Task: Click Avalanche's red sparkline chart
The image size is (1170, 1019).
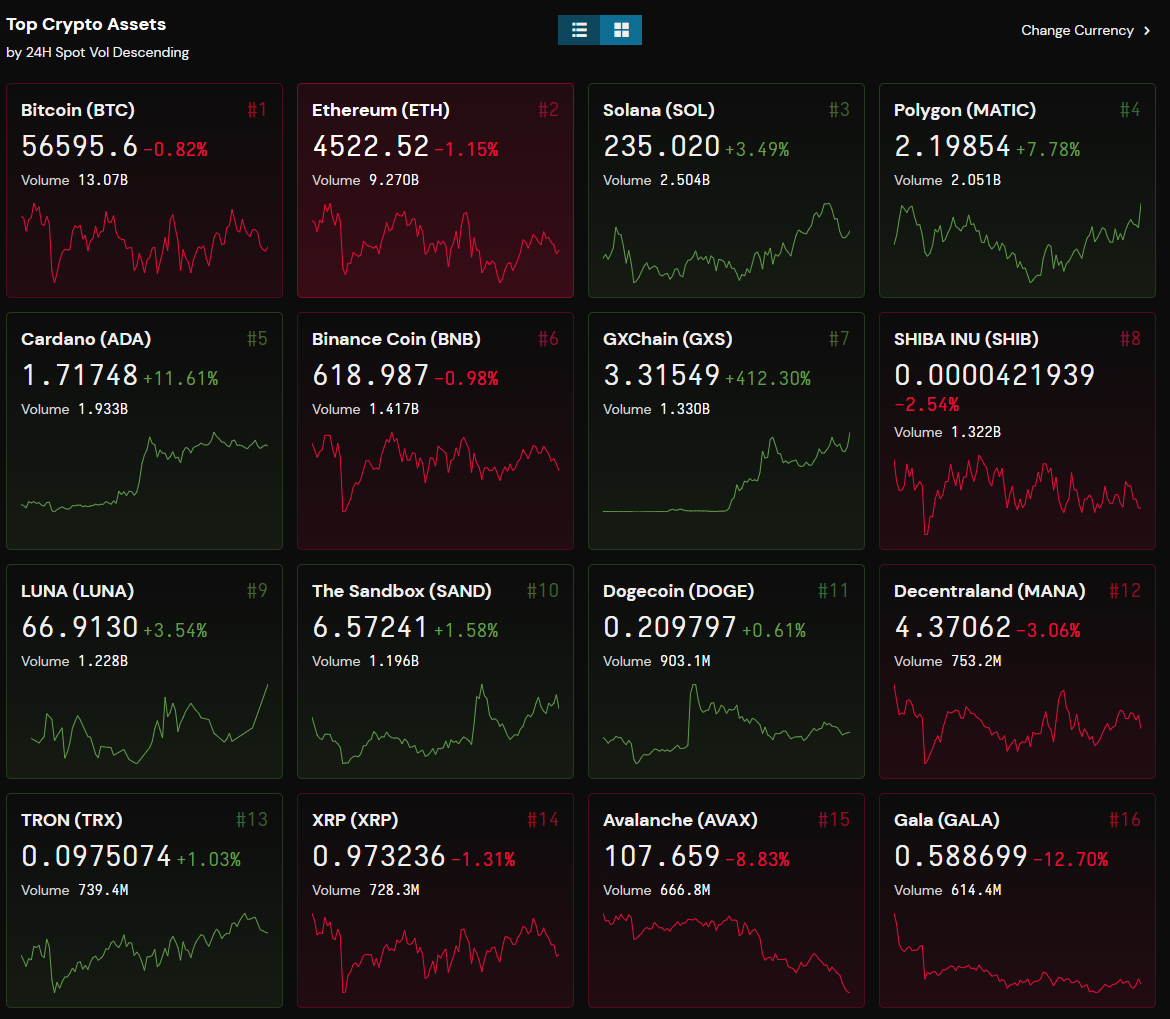Action: [x=727, y=953]
